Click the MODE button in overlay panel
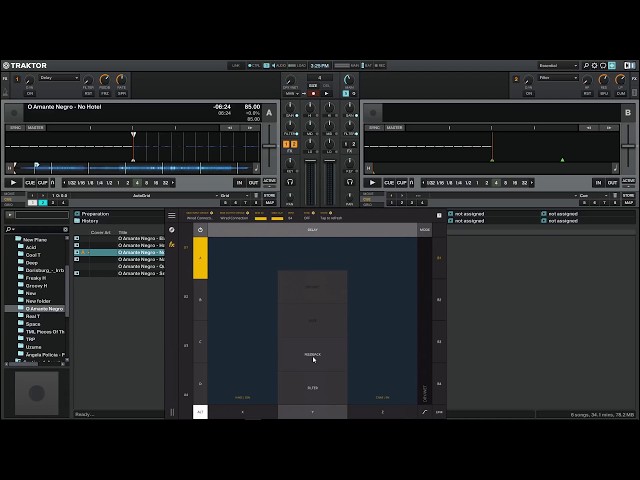The image size is (640, 480). [425, 230]
